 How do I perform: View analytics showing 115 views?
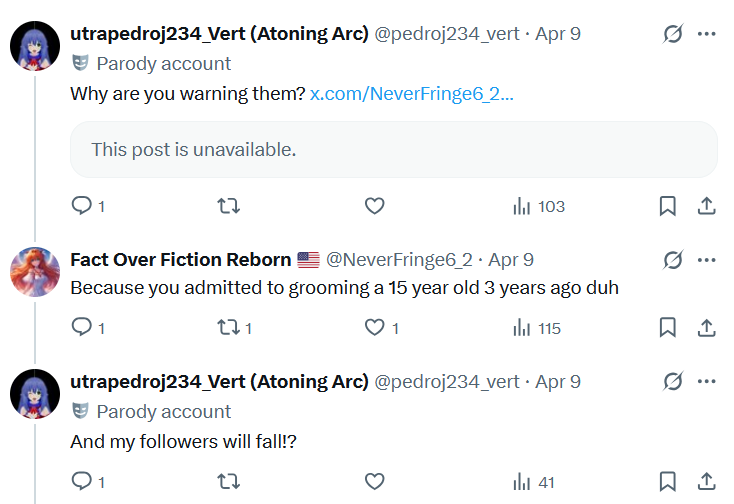pos(536,328)
